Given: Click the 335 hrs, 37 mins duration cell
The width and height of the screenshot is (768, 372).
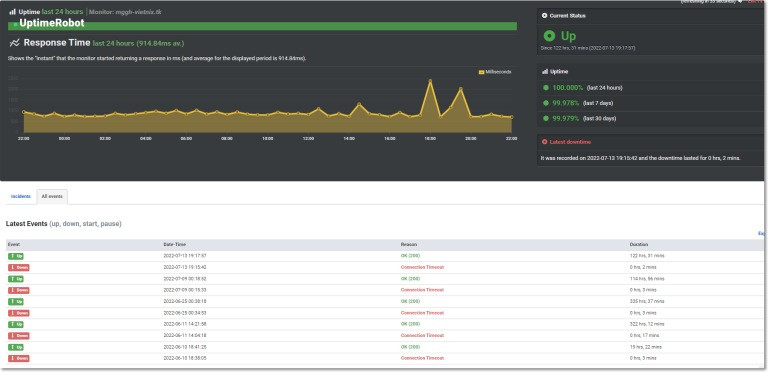Looking at the screenshot, I should pos(647,302).
